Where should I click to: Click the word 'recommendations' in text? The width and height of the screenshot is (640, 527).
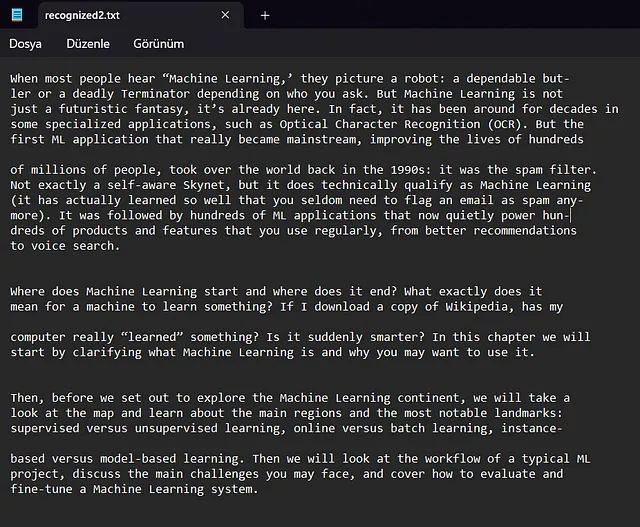click(525, 231)
